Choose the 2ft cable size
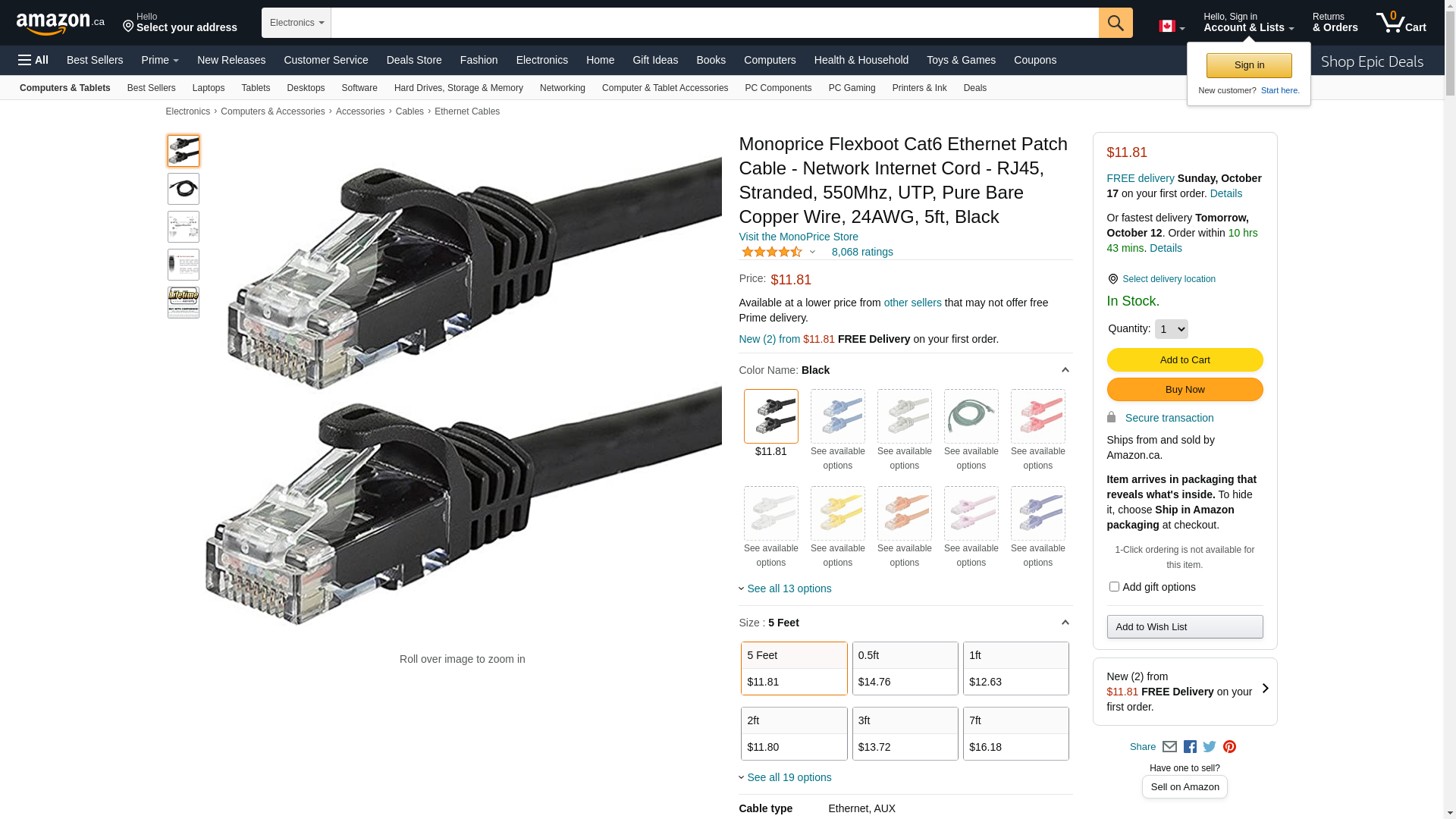 coord(793,733)
